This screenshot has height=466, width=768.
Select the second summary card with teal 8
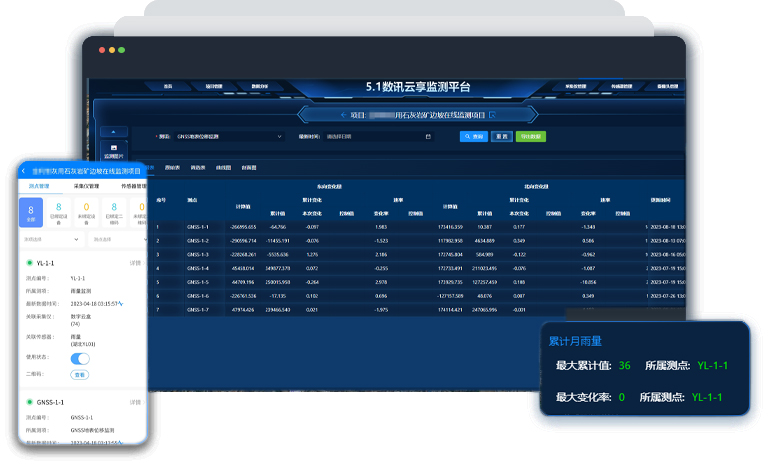point(59,213)
